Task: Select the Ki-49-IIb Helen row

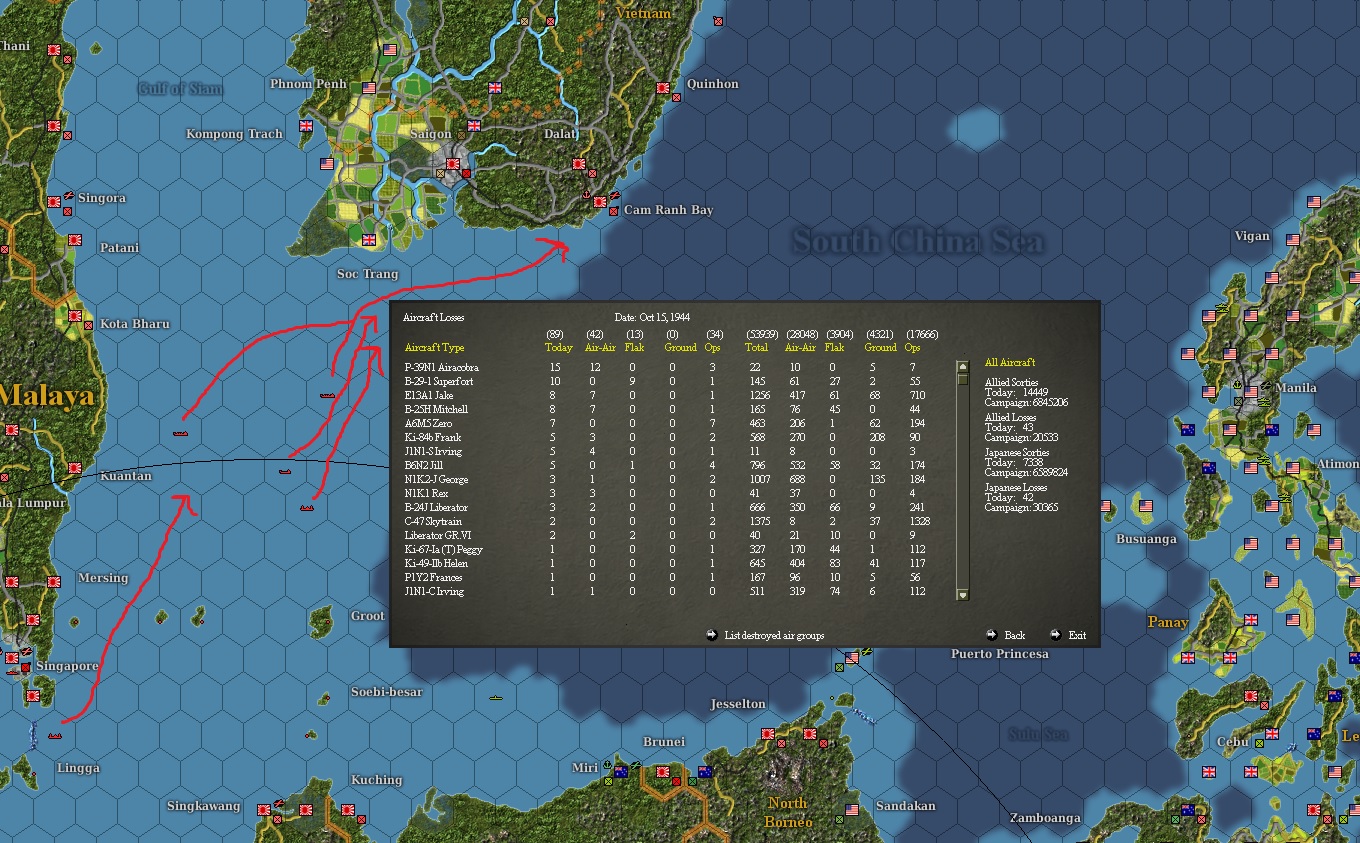Action: [666, 564]
